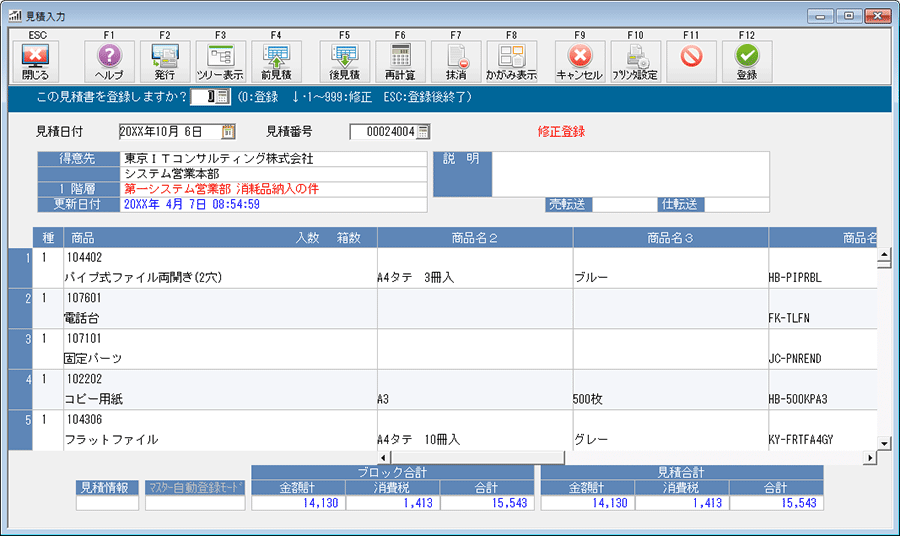
Task: Click the horizontal scrollbar right arrow
Action: (x=871, y=457)
